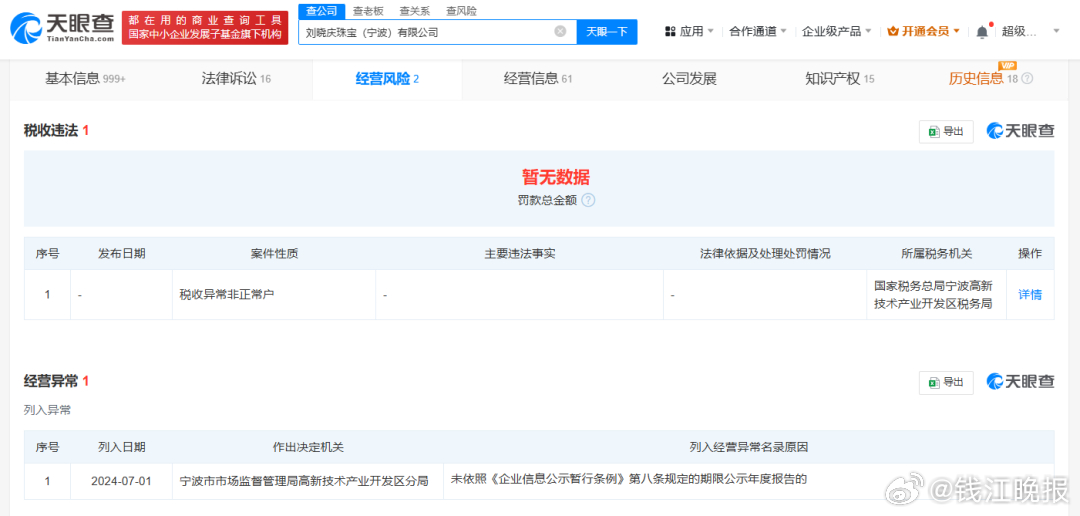This screenshot has width=1080, height=516.
Task: Switch to 经营信息 61 tab
Action: pyautogui.click(x=538, y=79)
